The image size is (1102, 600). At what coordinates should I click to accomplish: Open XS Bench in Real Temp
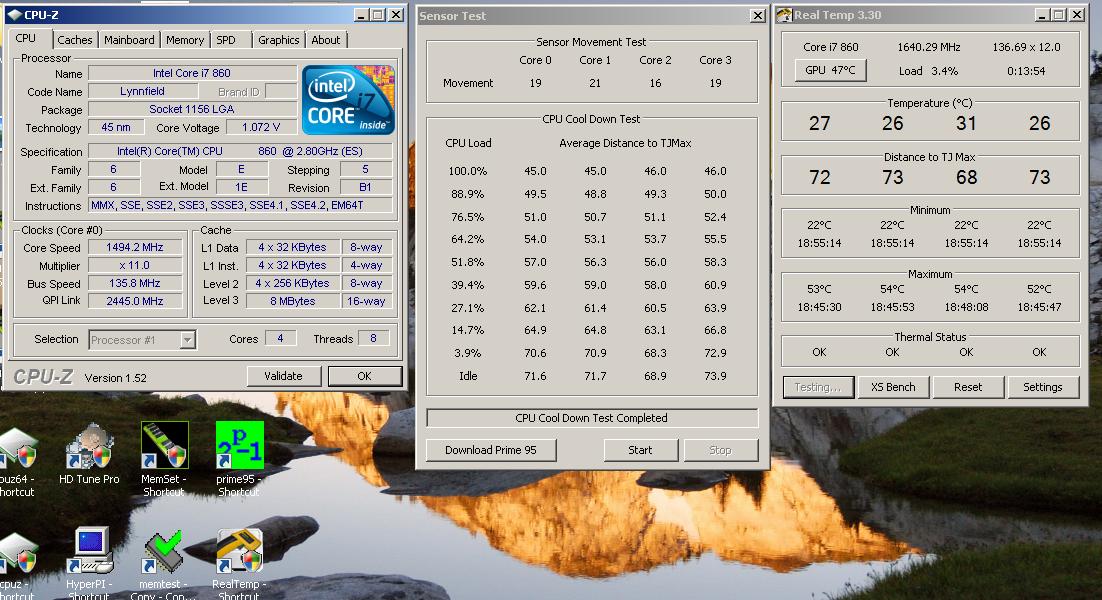(x=893, y=387)
